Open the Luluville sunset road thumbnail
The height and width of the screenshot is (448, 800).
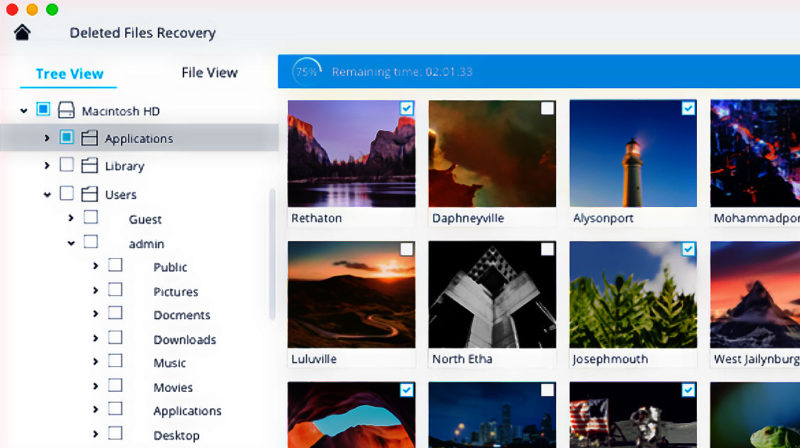(352, 294)
